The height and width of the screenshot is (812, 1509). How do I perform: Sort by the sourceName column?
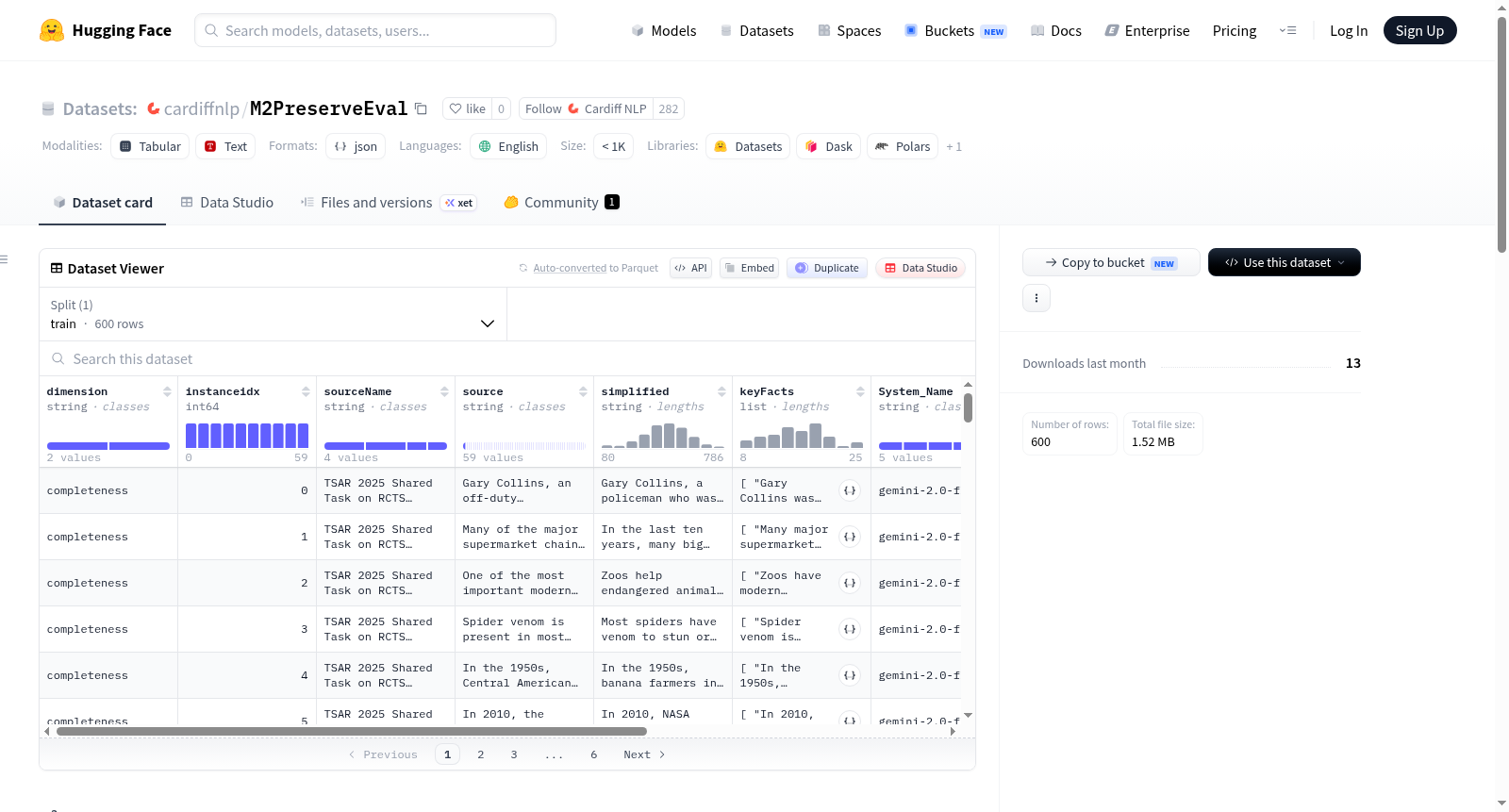pos(444,391)
